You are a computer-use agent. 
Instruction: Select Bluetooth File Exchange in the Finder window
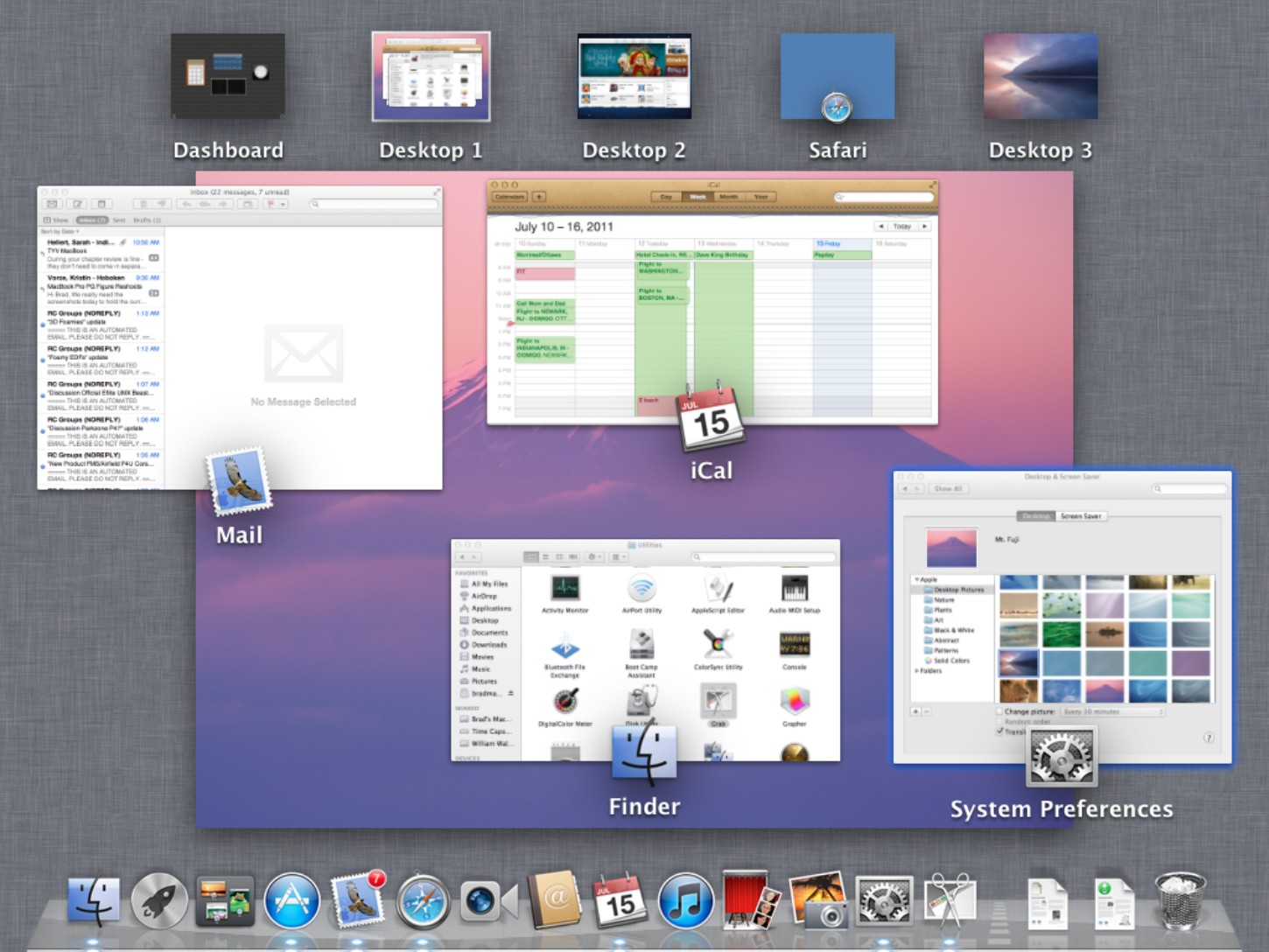[x=564, y=654]
